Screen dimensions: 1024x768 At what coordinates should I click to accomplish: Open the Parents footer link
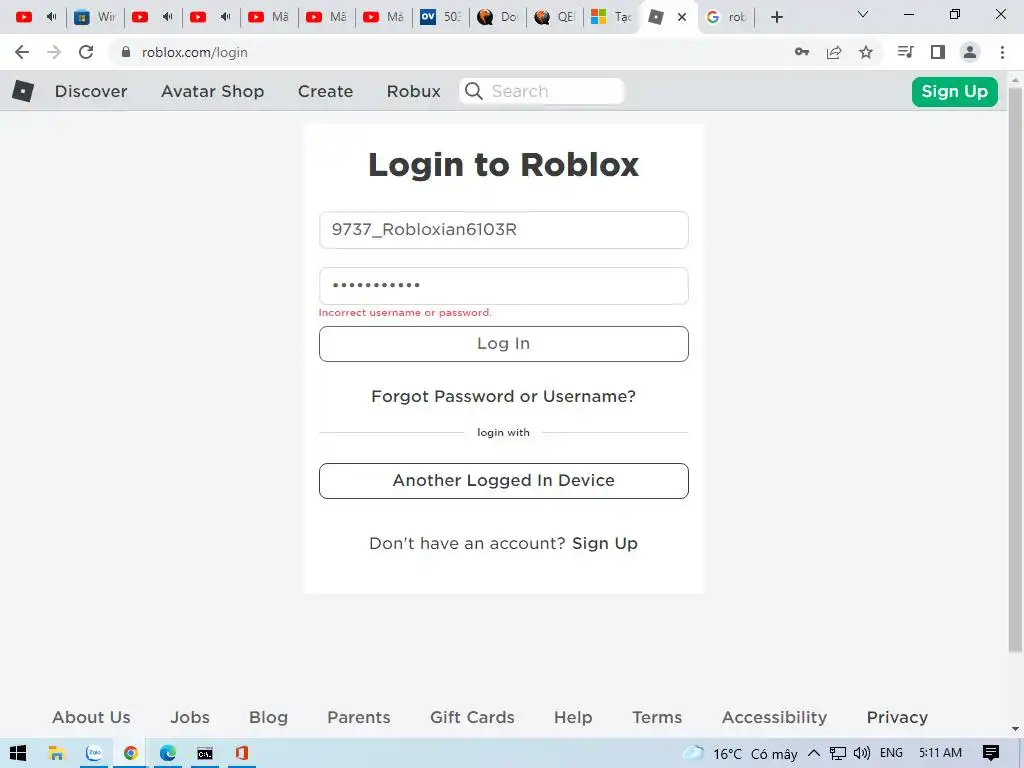click(359, 717)
